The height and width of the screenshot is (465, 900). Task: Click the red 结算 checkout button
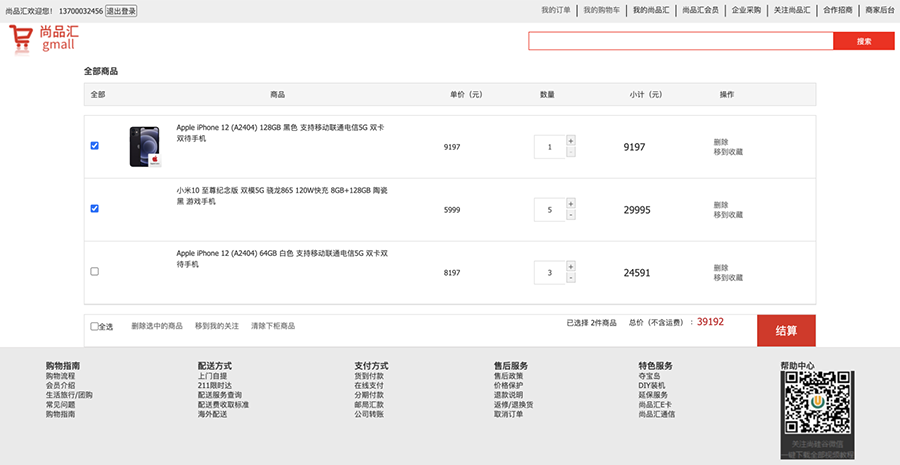[x=786, y=331]
